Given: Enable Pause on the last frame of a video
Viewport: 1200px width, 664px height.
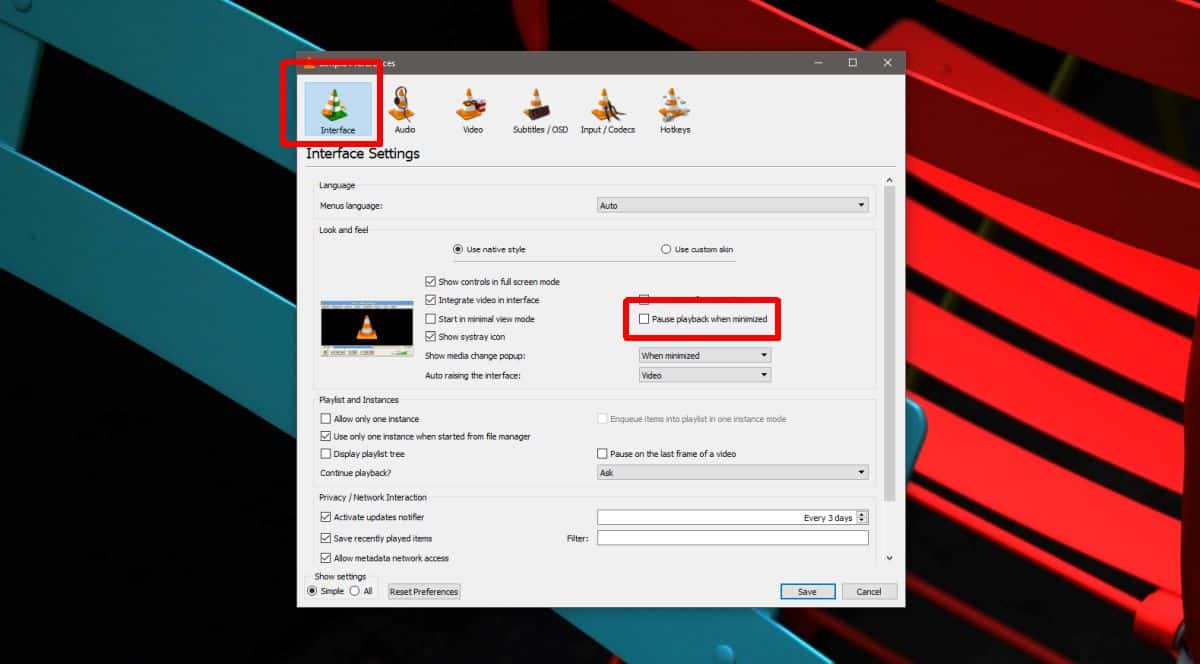Looking at the screenshot, I should coord(666,454).
